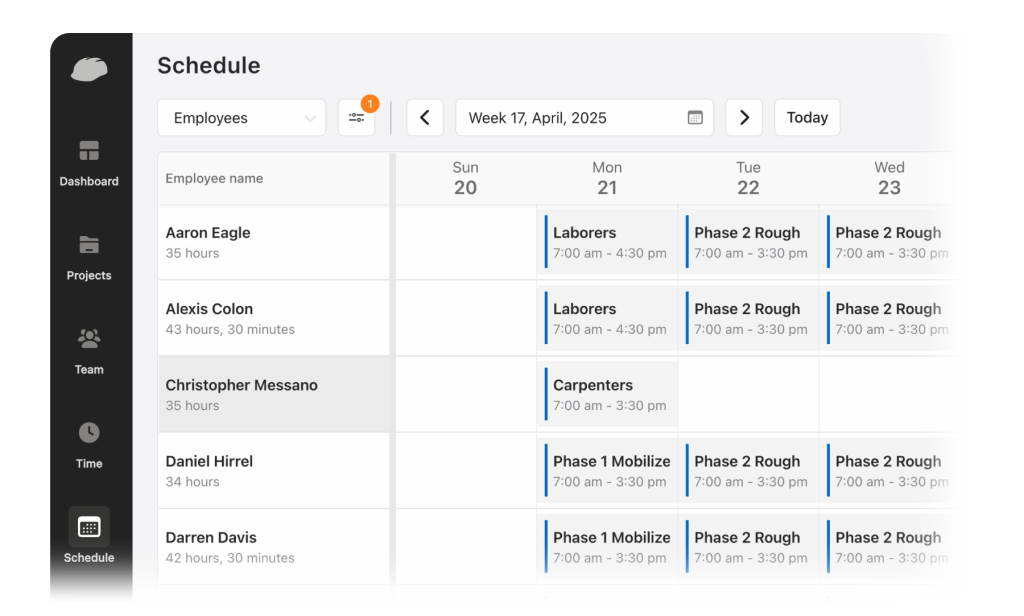Jump to Today
The width and height of the screenshot is (1024, 616).
point(807,118)
